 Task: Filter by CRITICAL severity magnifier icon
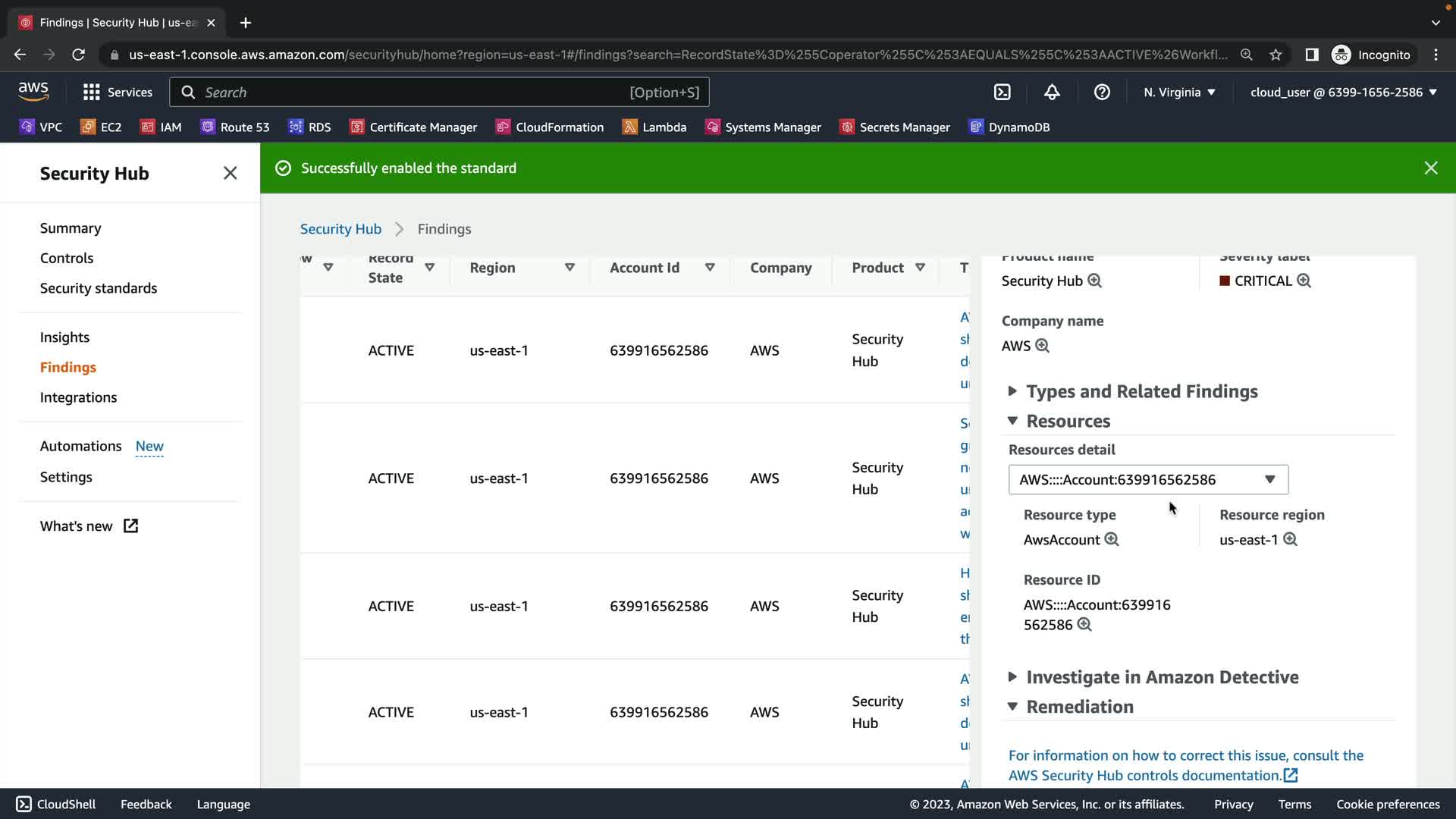click(1304, 281)
